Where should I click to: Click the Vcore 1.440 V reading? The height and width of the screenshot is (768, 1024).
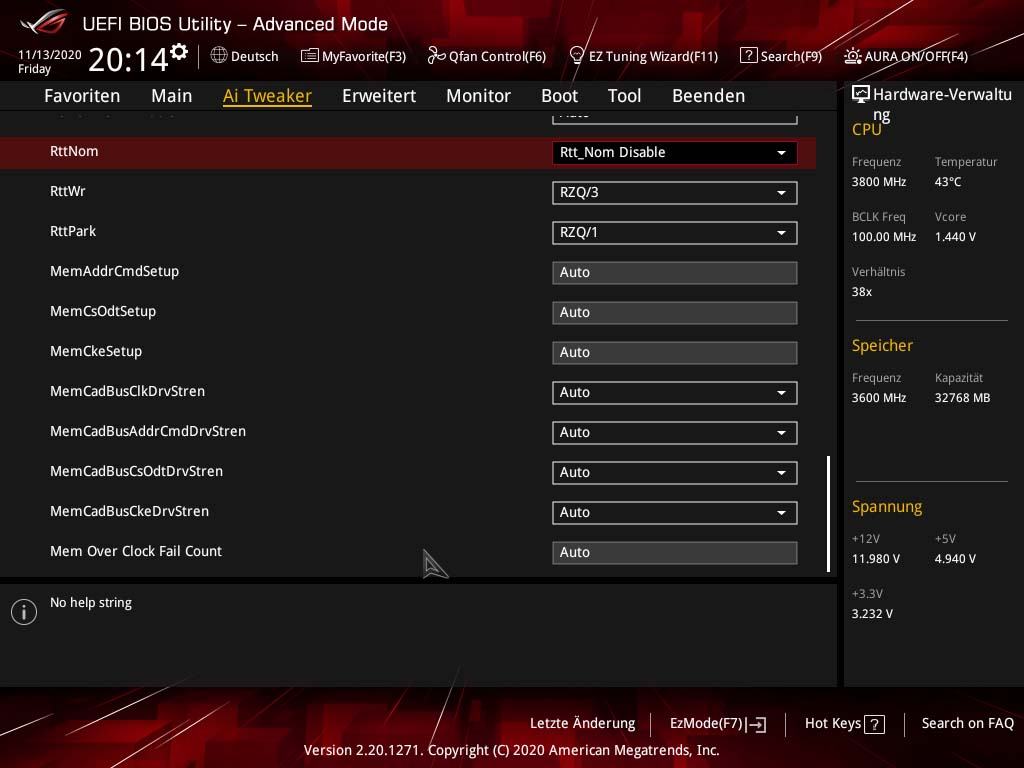point(955,237)
